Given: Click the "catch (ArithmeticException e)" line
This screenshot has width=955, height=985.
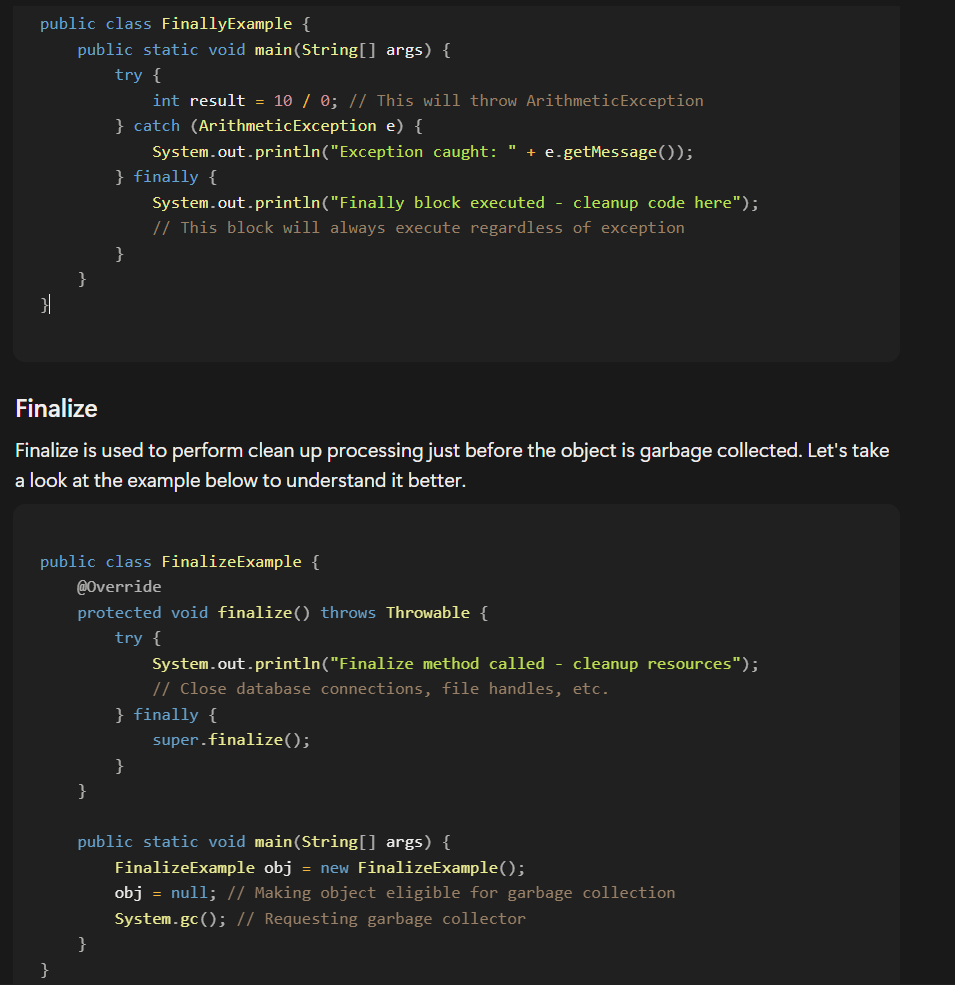Looking at the screenshot, I should [x=268, y=126].
